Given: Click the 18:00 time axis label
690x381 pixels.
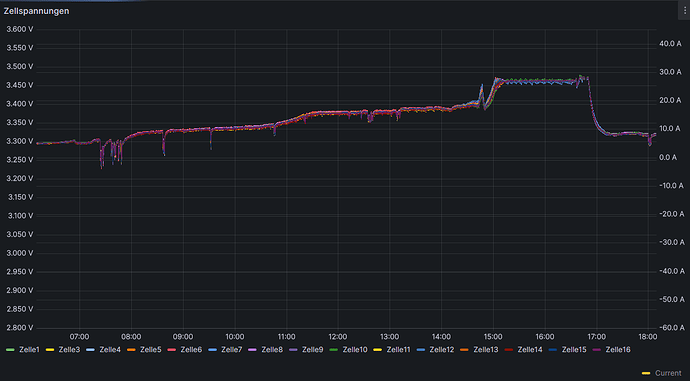Looking at the screenshot, I should (x=648, y=337).
